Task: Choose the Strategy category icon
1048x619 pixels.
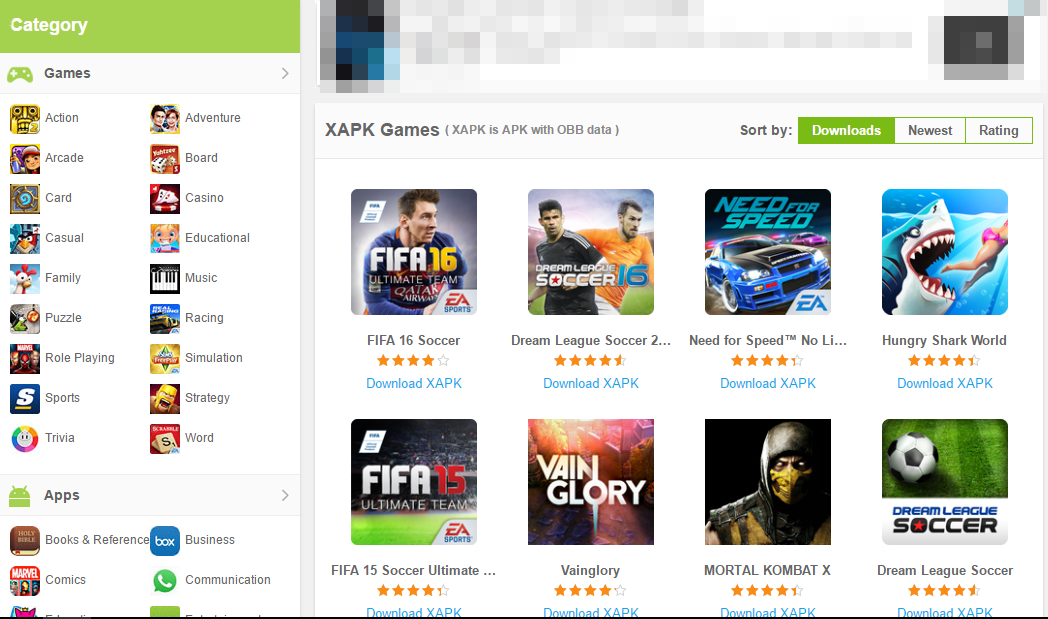Action: pos(164,399)
